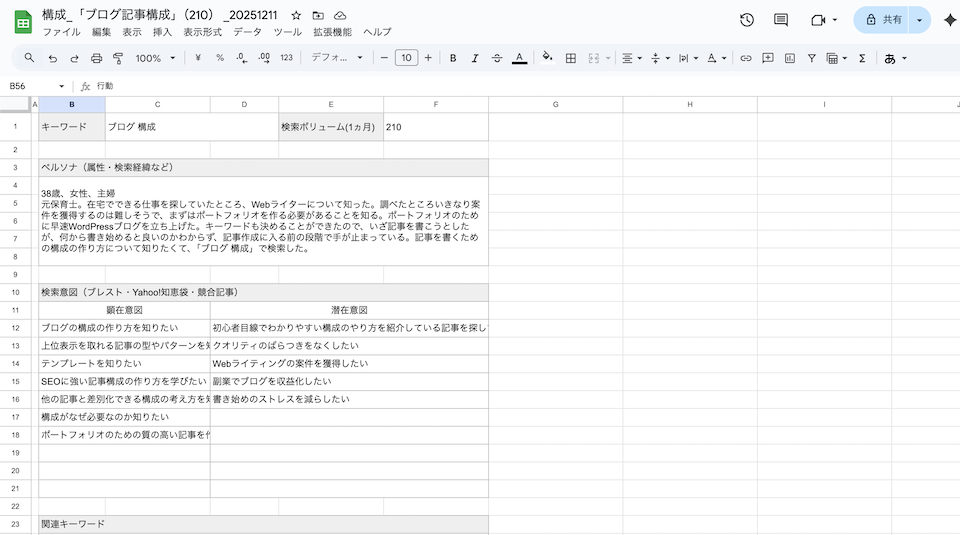This screenshot has height=535, width=960.
Task: Redo the last action
Action: click(75, 58)
